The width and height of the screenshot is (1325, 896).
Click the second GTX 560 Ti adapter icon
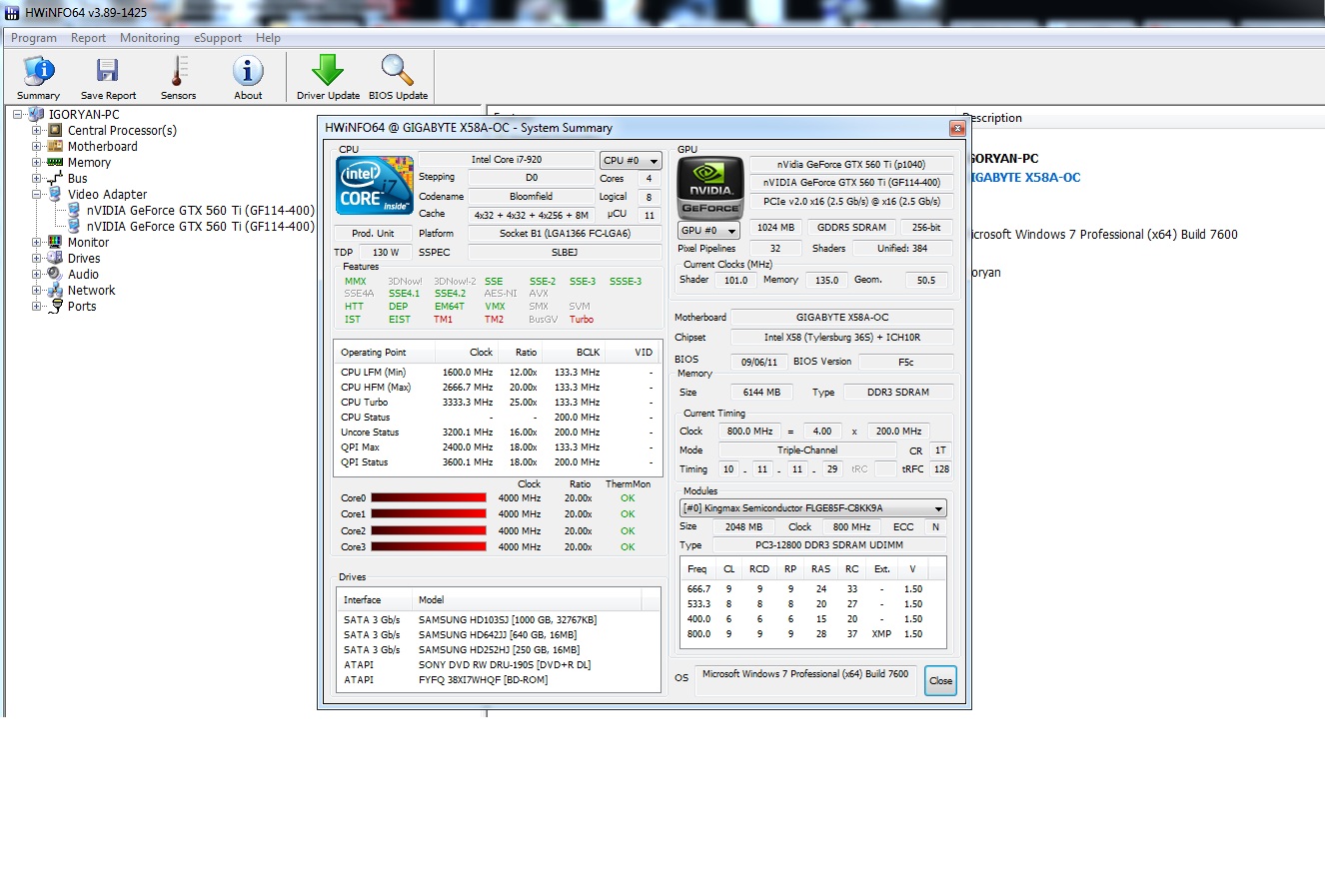click(74, 226)
